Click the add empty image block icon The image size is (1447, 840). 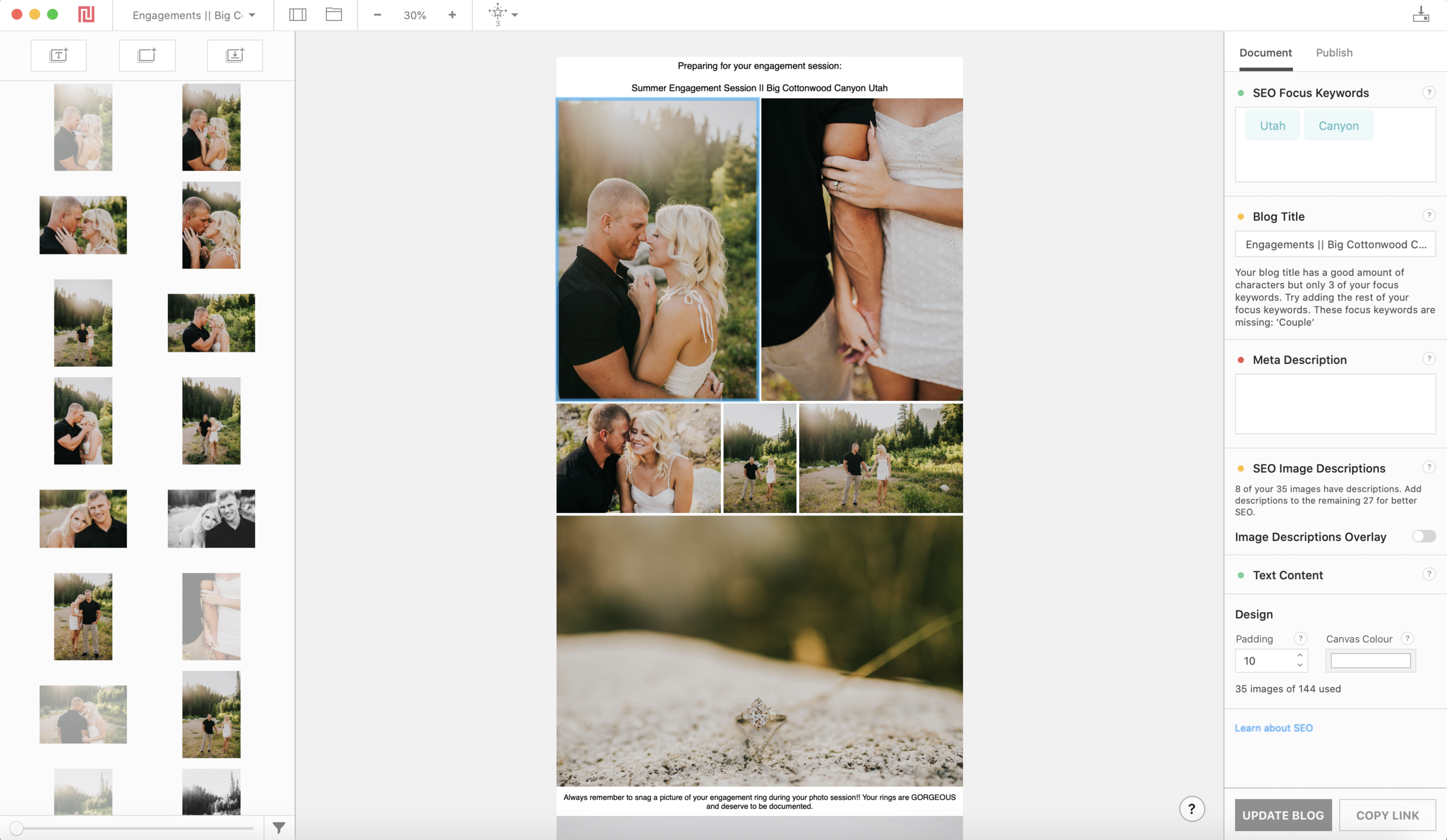click(147, 56)
